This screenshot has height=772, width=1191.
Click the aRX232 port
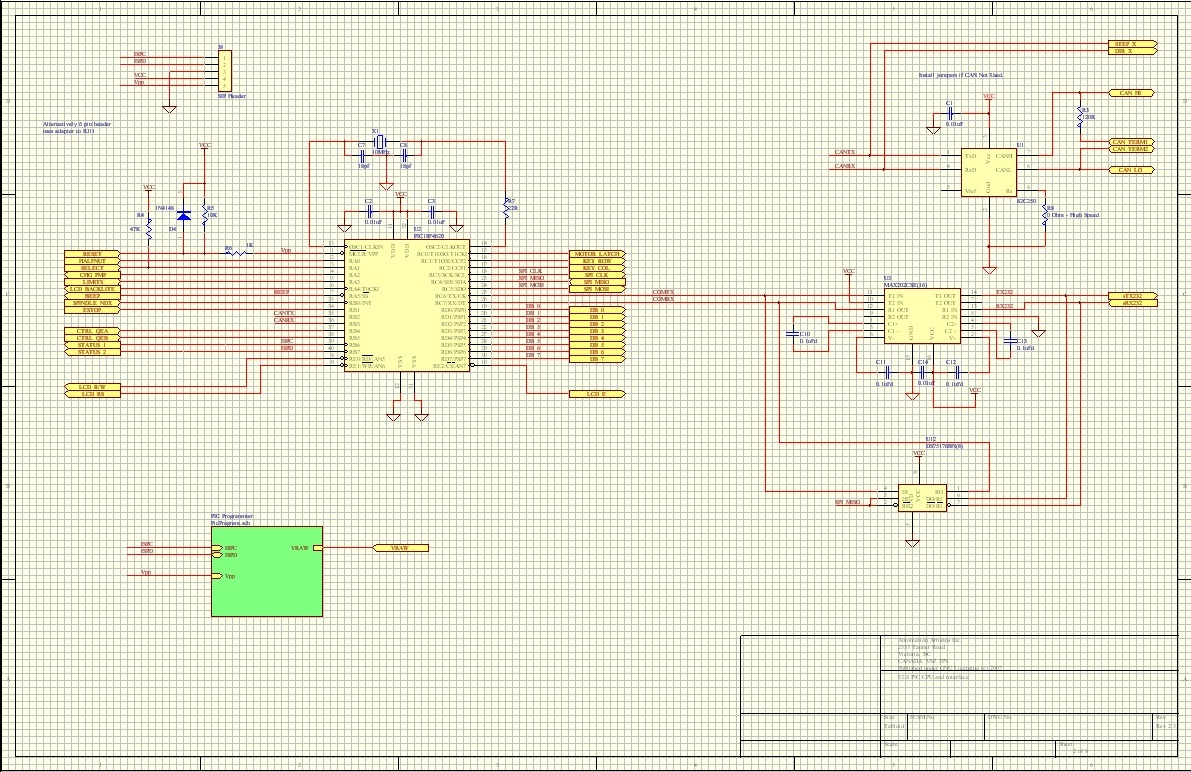(x=1132, y=302)
